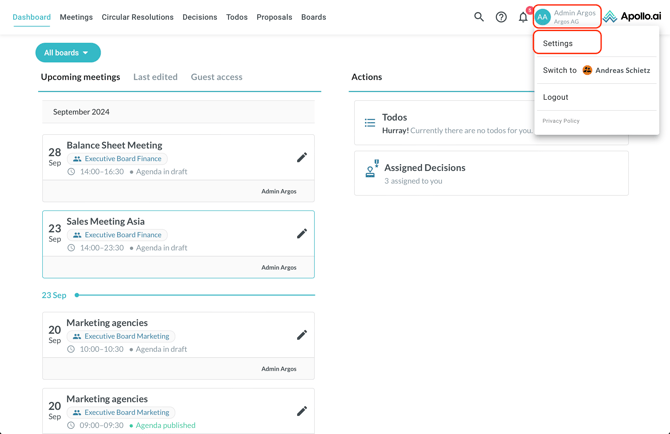Open the notifications bell

click(x=523, y=17)
